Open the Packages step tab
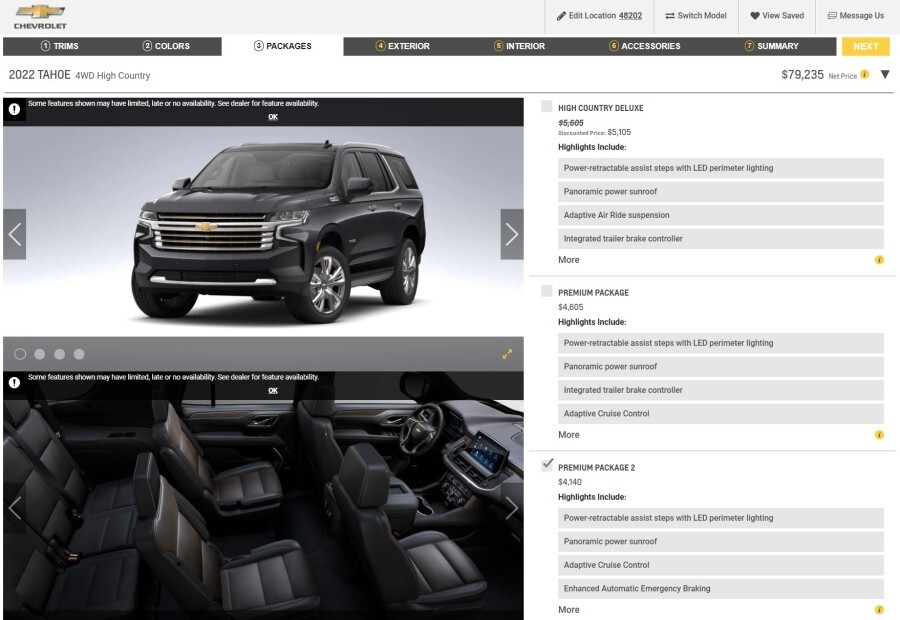The image size is (900, 620). [x=282, y=46]
